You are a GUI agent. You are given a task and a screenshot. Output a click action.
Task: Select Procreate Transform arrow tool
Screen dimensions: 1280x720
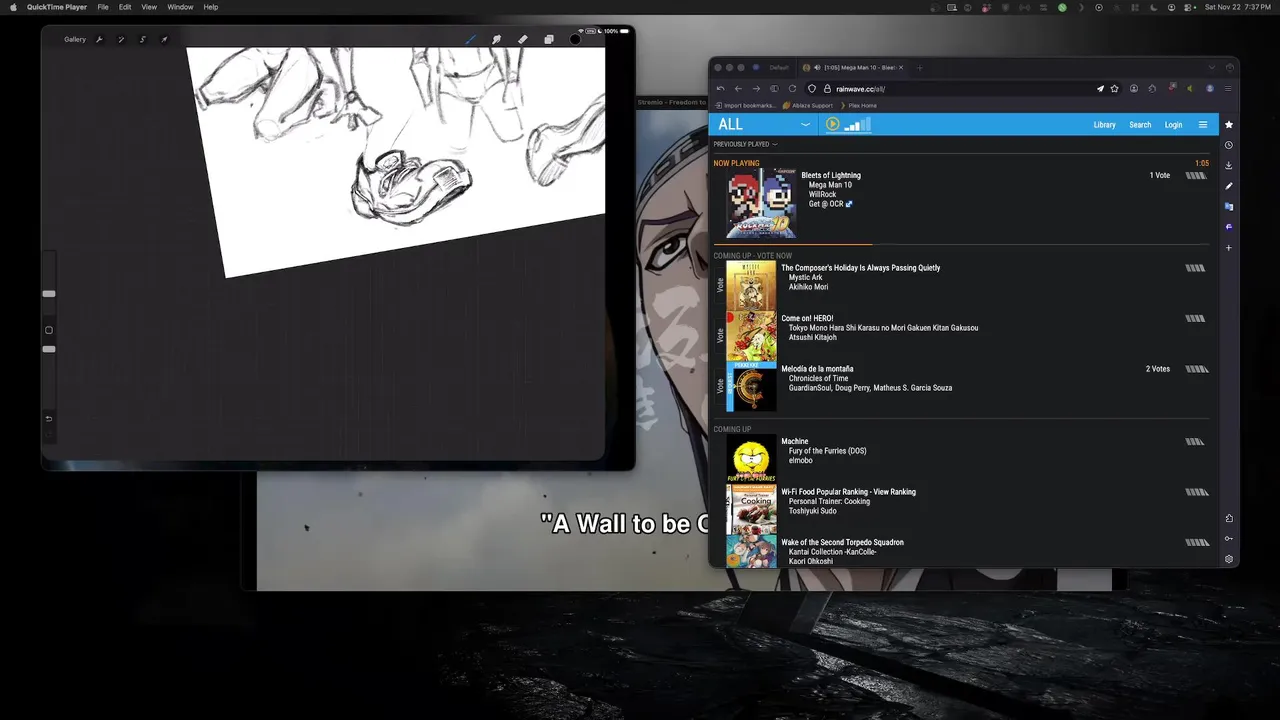(164, 40)
